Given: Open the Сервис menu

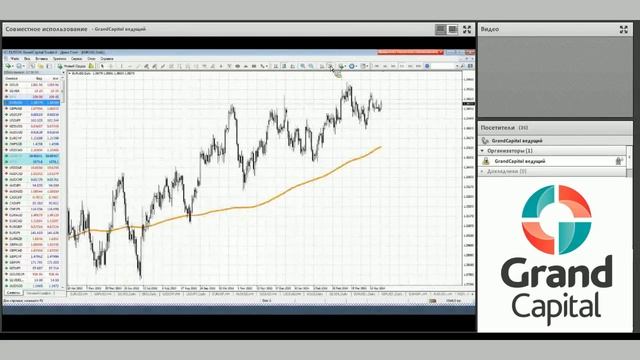Looking at the screenshot, I should pyautogui.click(x=76, y=59).
